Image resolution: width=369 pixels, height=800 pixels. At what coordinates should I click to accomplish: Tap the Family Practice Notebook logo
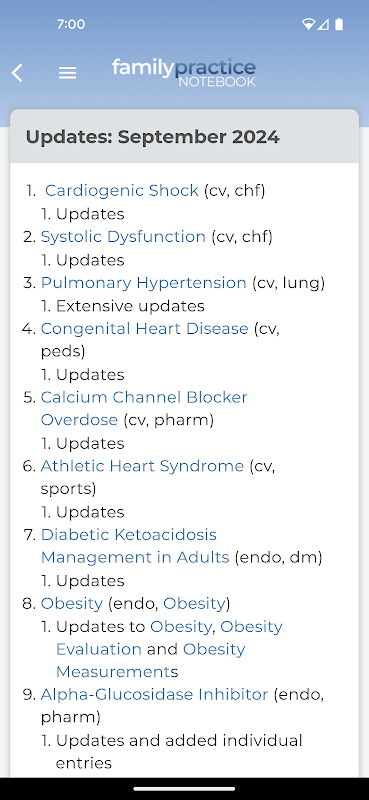(184, 73)
